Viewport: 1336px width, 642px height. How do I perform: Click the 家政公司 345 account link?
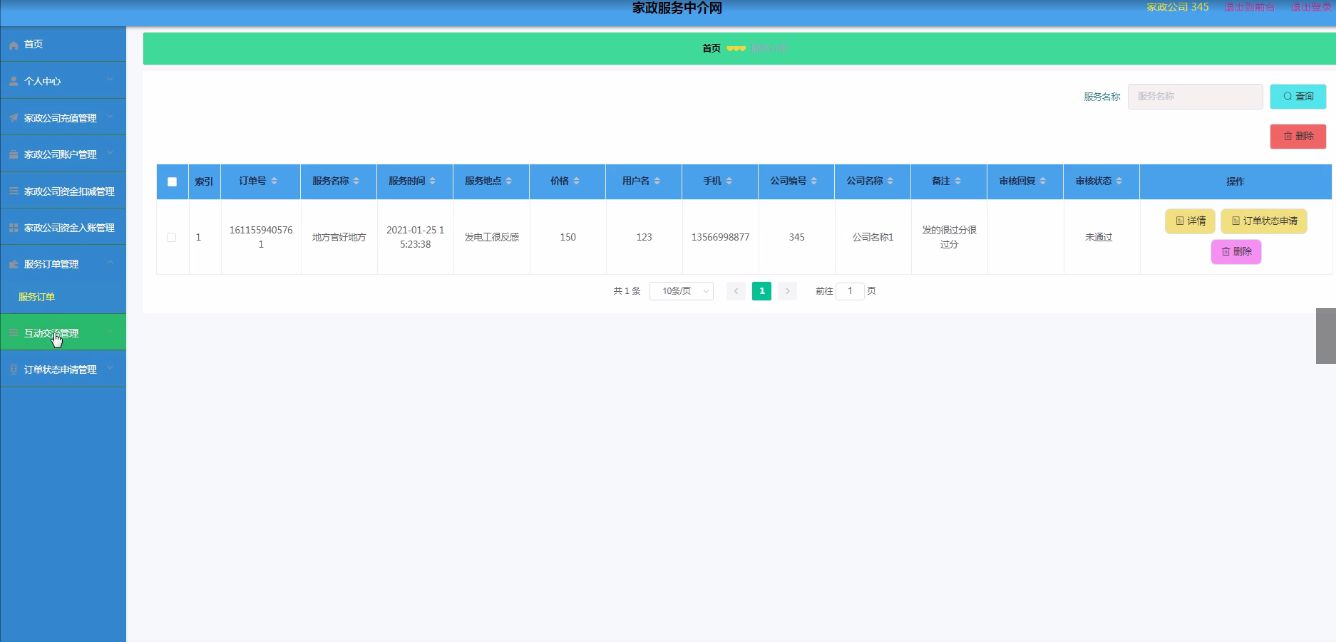(1177, 7)
